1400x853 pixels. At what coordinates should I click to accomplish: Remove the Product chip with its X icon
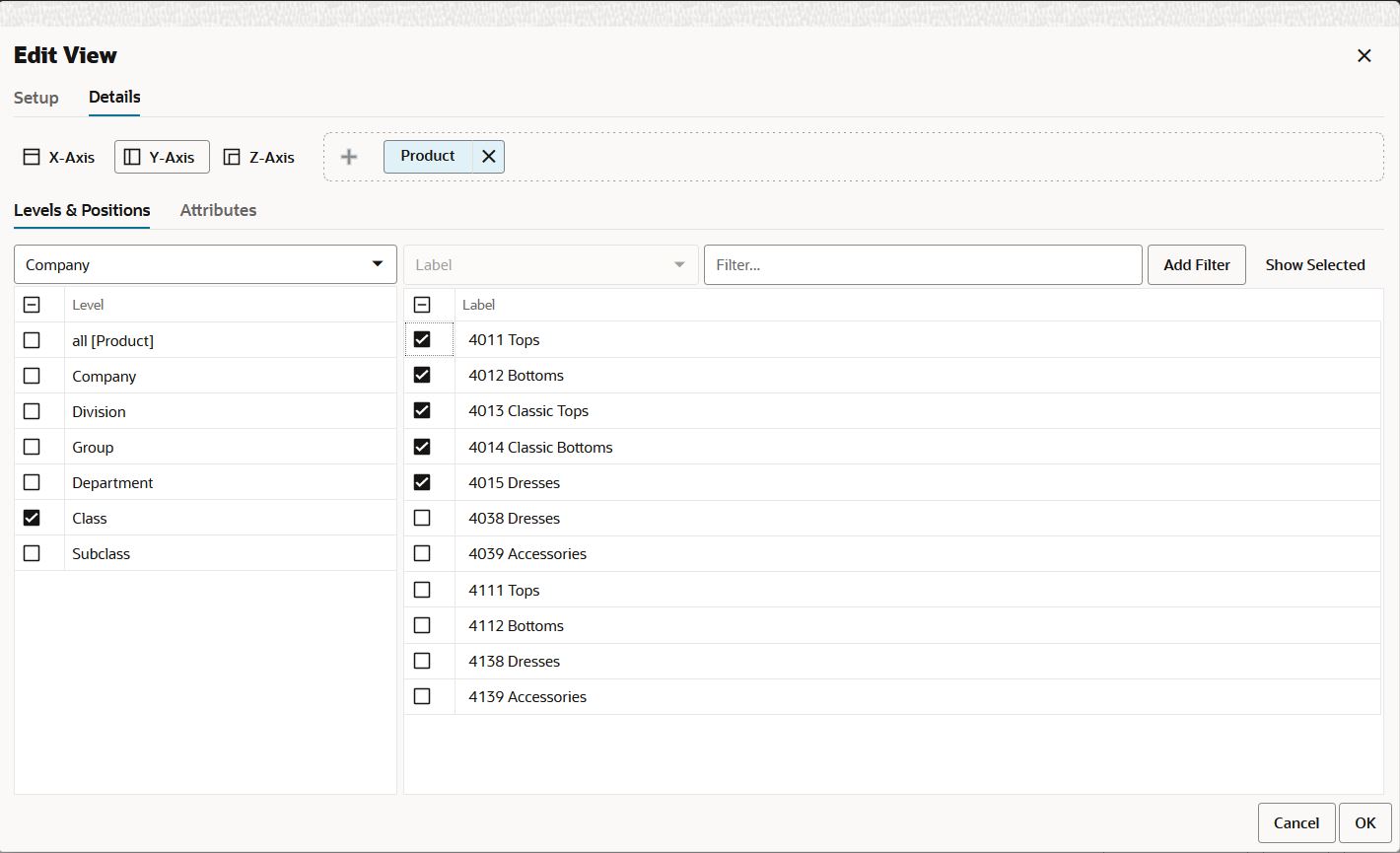(488, 156)
